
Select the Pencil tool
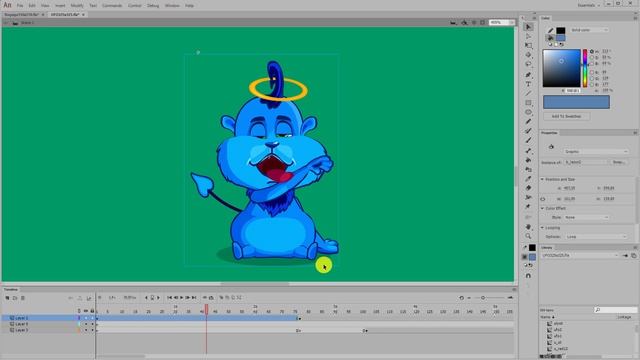point(528,122)
